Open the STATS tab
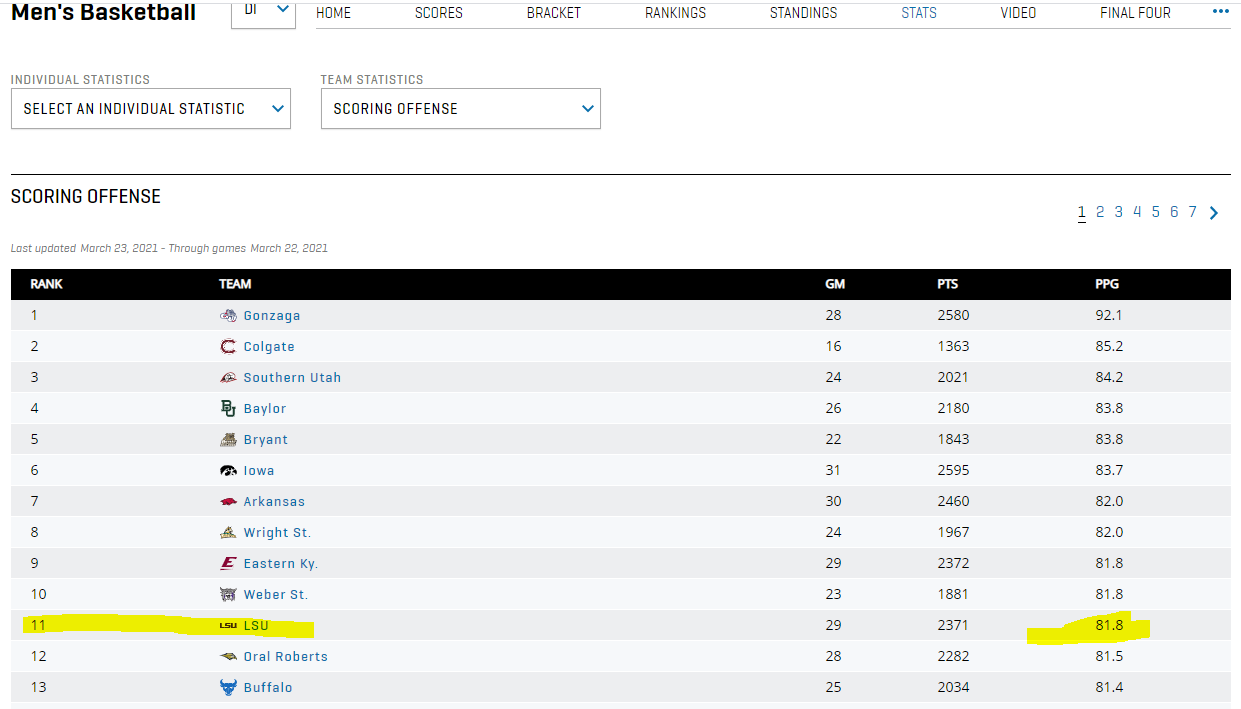Viewport: 1241px width, 709px height. [919, 13]
